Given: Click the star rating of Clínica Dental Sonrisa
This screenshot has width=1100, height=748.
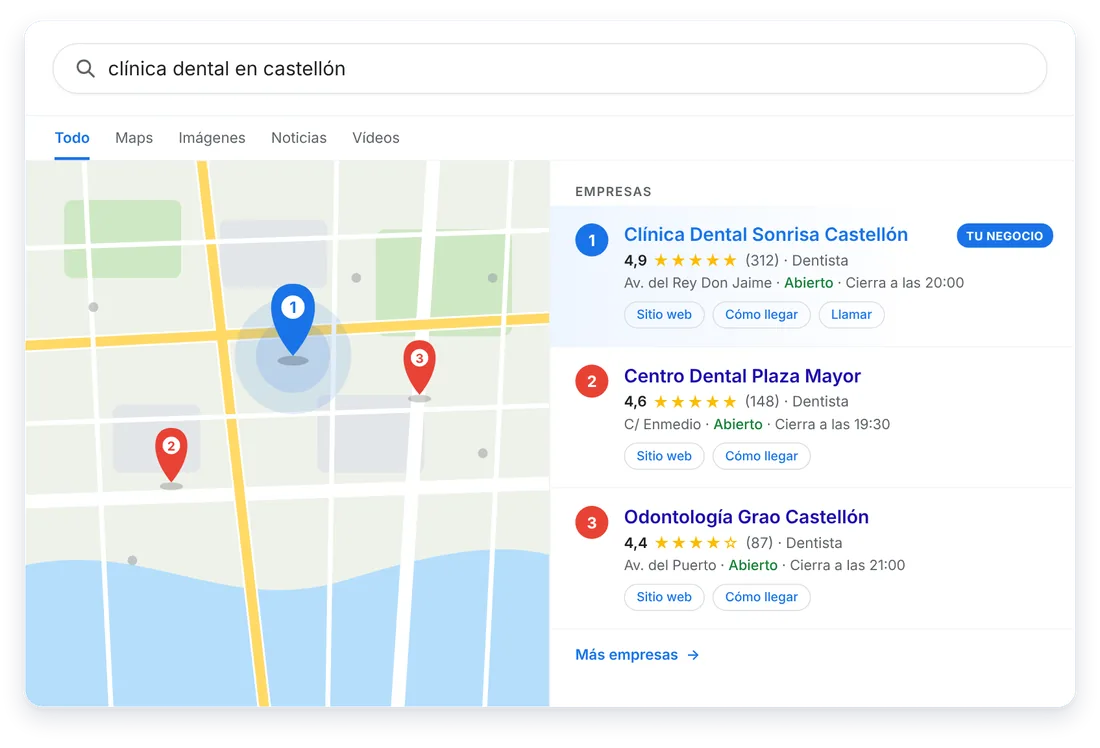Looking at the screenshot, I should [695, 260].
